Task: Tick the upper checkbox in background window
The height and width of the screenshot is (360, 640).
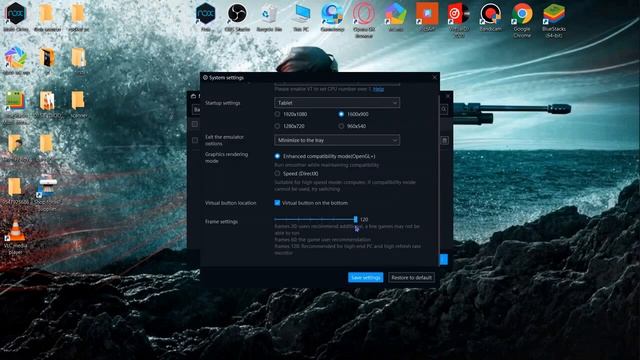Action: pyautogui.click(x=195, y=124)
